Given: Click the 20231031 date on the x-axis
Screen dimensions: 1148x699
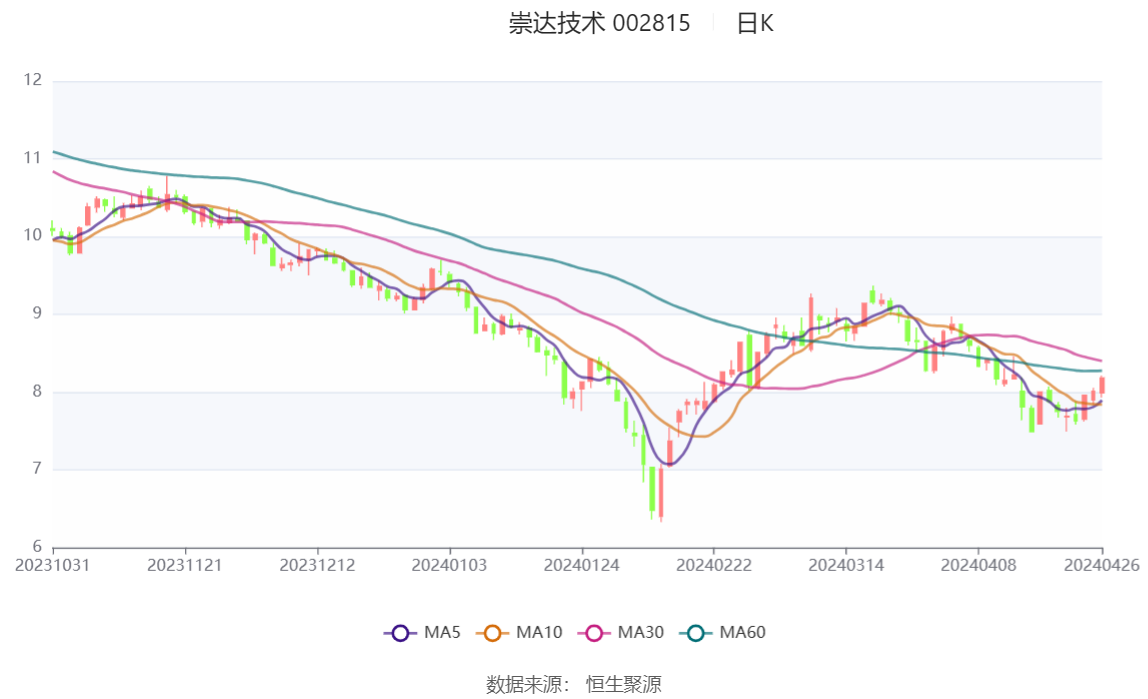Looking at the screenshot, I should 53,565.
